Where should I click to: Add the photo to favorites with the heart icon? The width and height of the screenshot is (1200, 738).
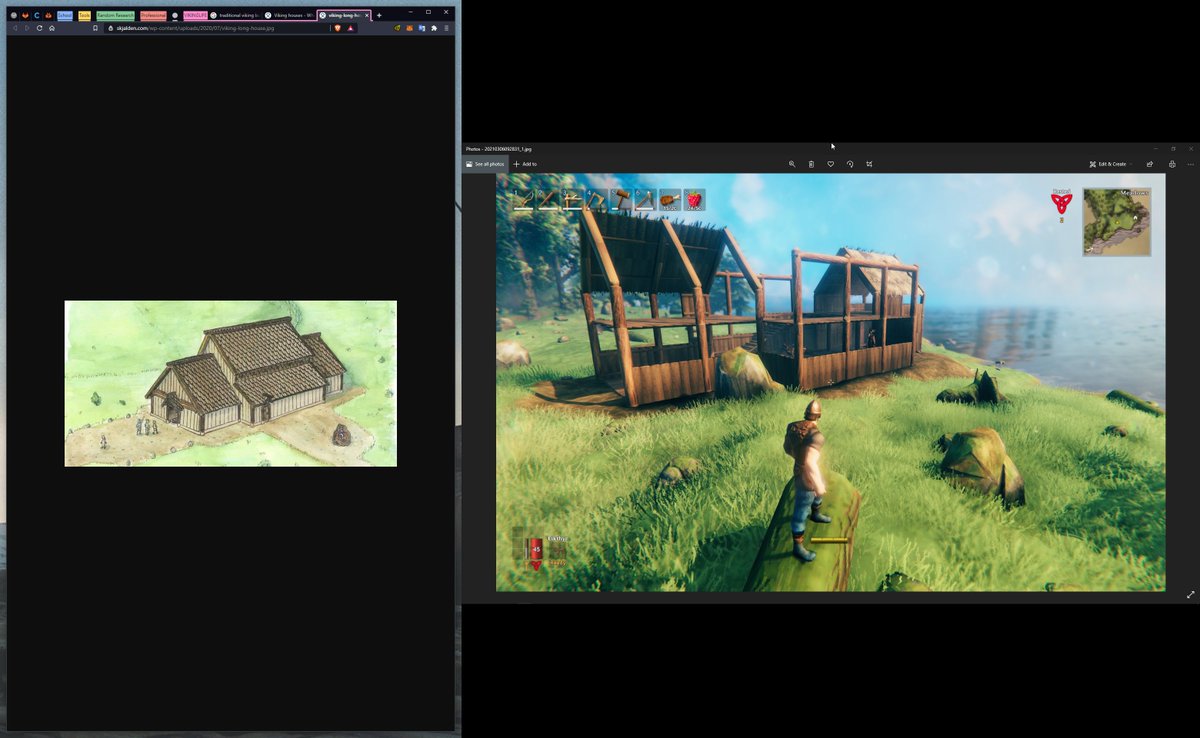[830, 164]
